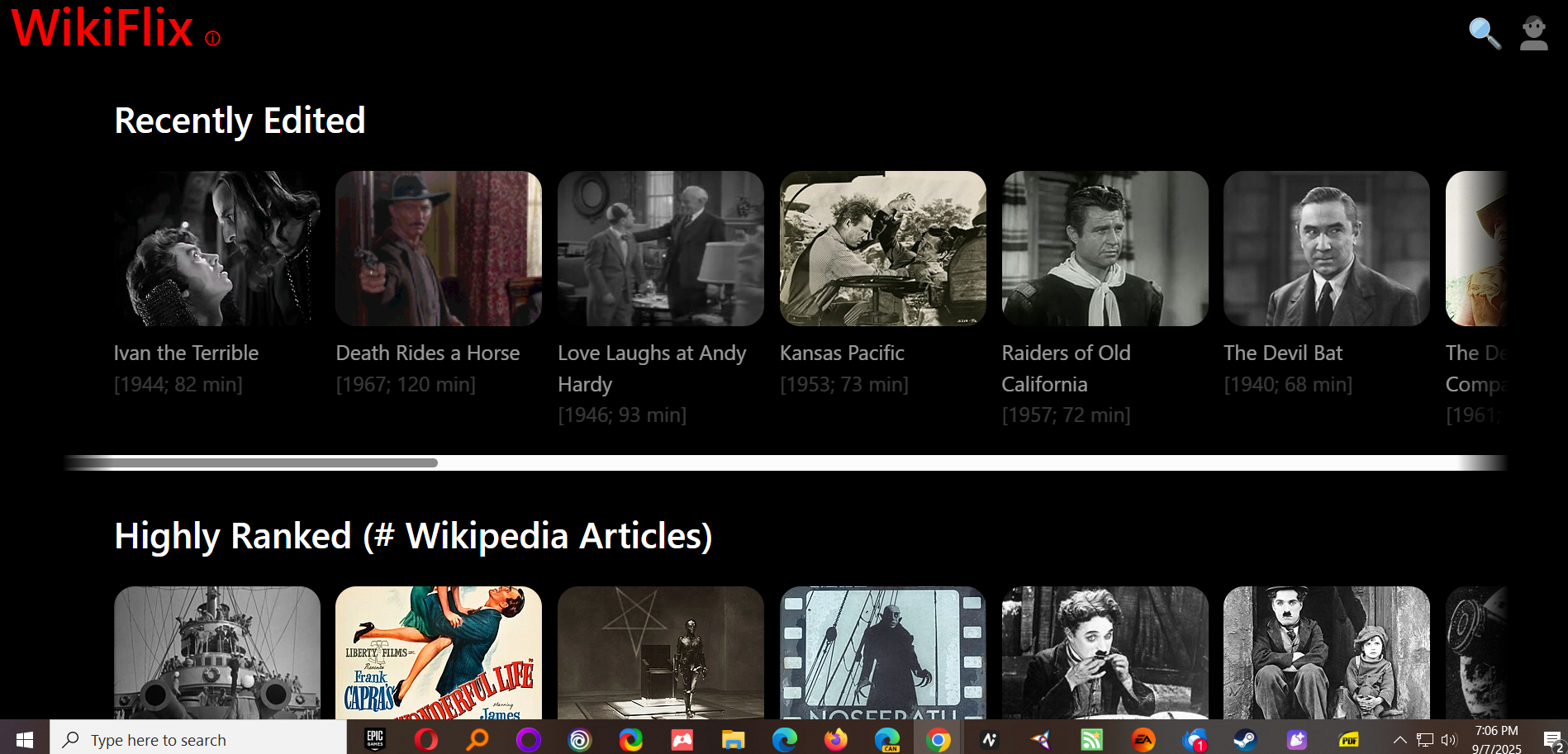Launch Microsoft Edge from the taskbar
The height and width of the screenshot is (754, 1568).
pyautogui.click(x=785, y=739)
